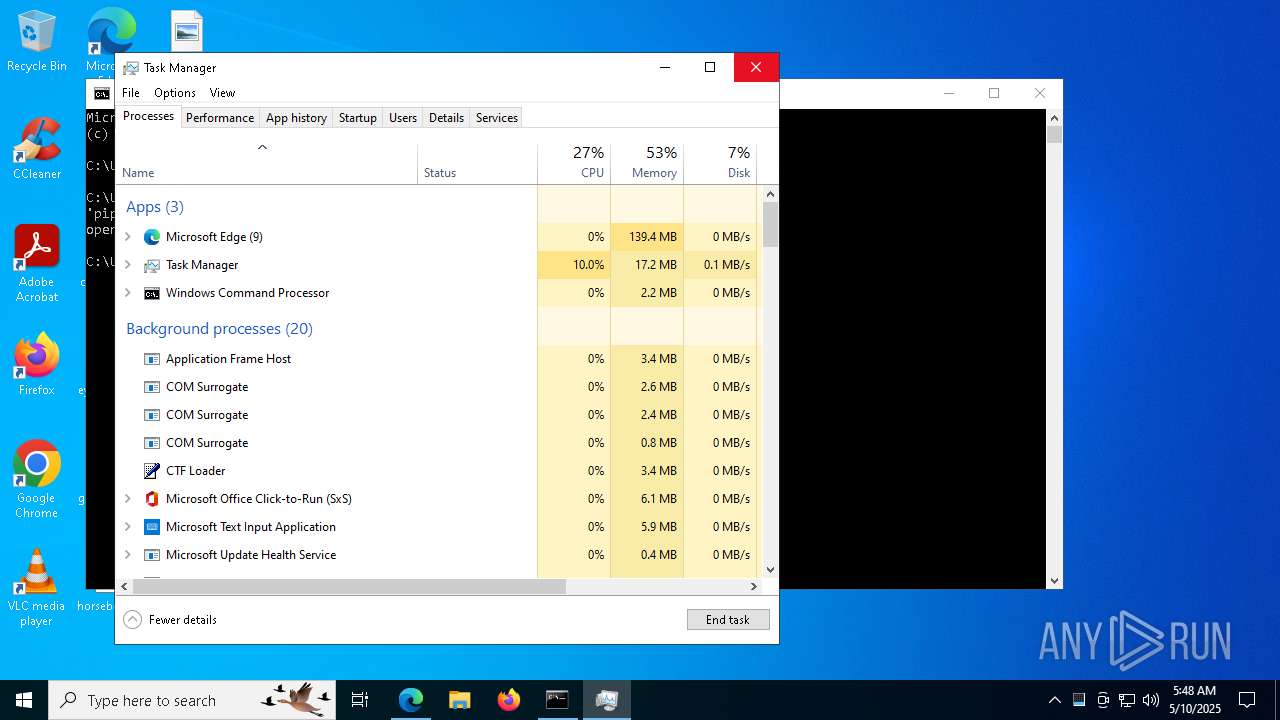Image resolution: width=1280 pixels, height=720 pixels.
Task: Open the View menu
Action: pyautogui.click(x=222, y=93)
